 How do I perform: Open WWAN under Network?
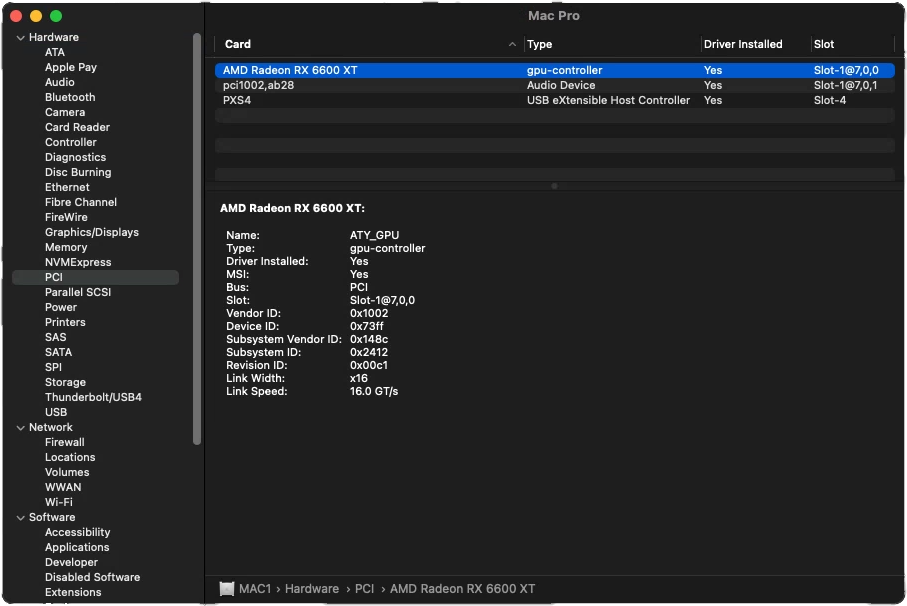point(63,488)
